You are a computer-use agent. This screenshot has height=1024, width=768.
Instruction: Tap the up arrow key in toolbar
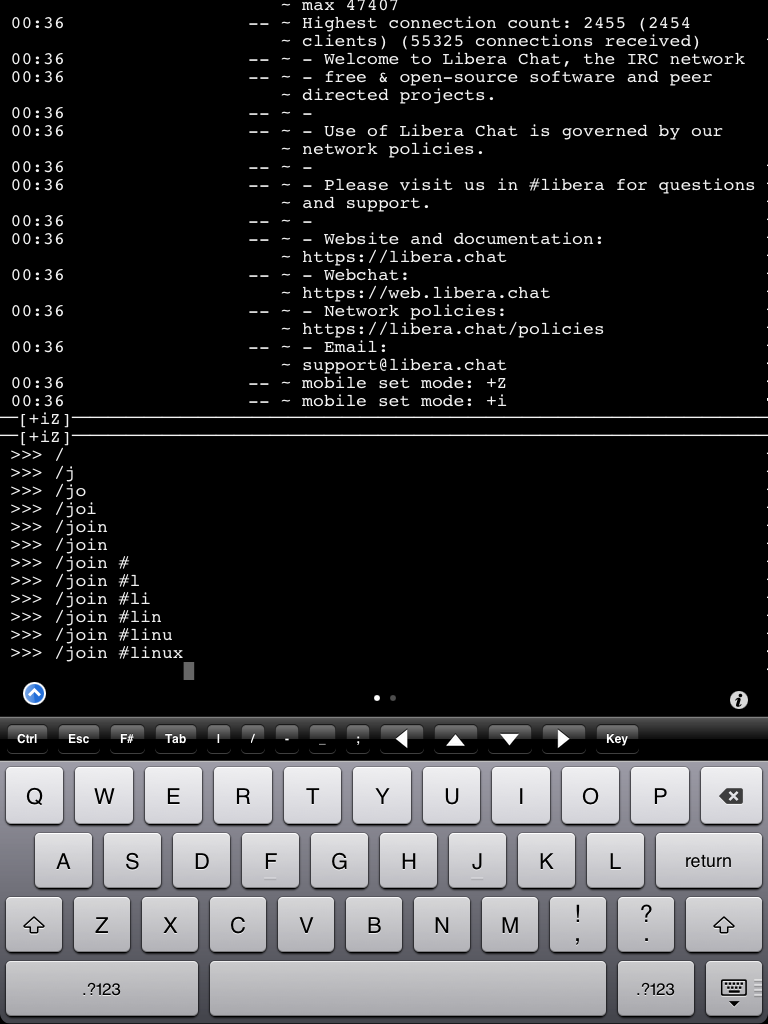pos(455,739)
